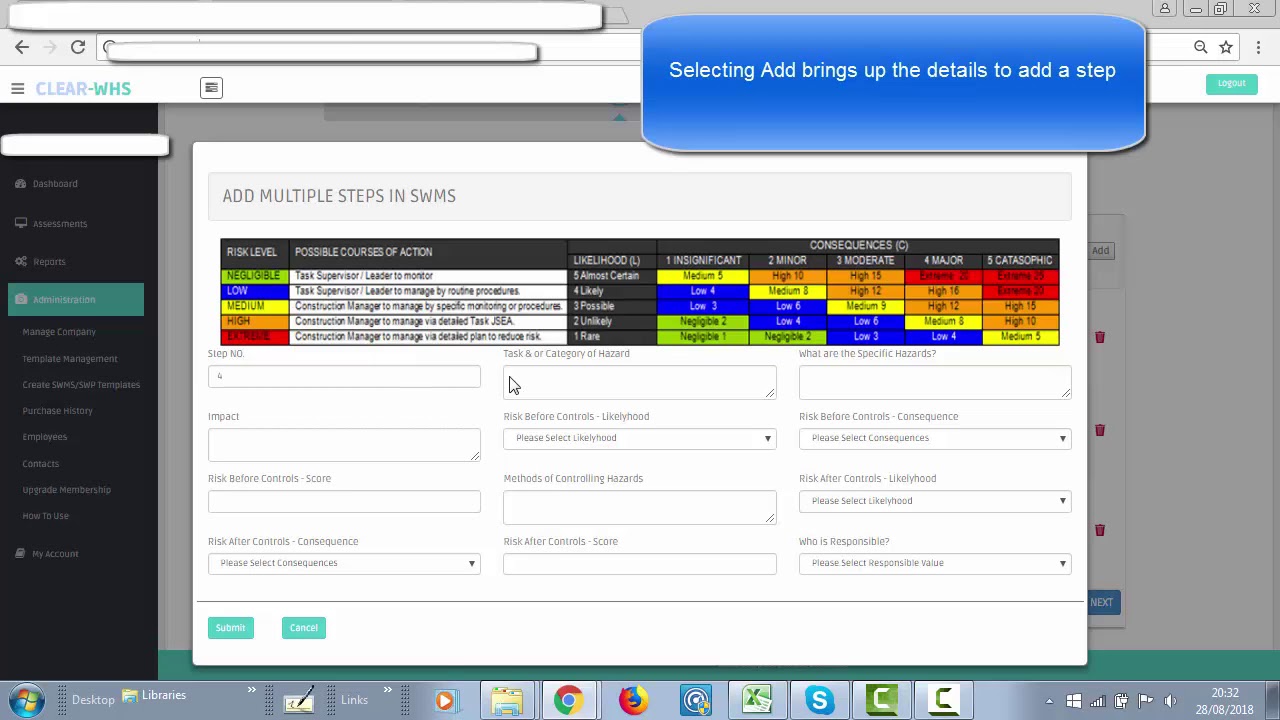The width and height of the screenshot is (1280, 720).
Task: Open the media player taskbar icon
Action: (x=445, y=700)
